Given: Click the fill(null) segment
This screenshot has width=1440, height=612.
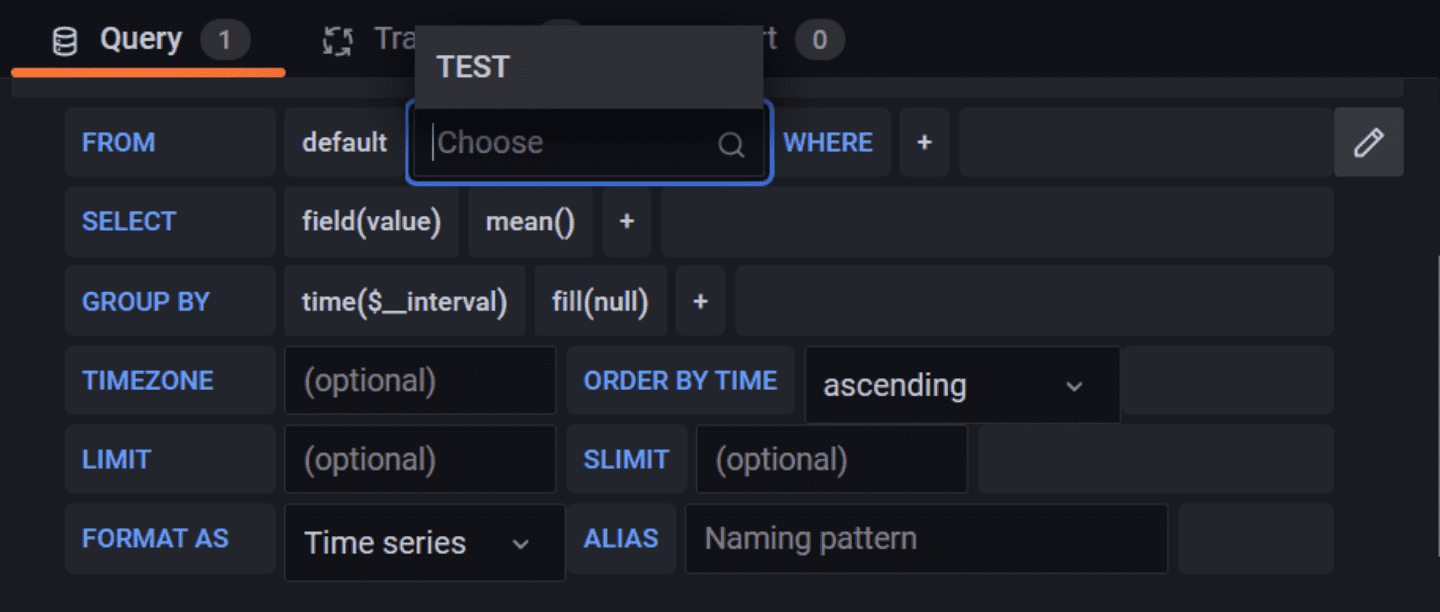Looking at the screenshot, I should [x=600, y=301].
